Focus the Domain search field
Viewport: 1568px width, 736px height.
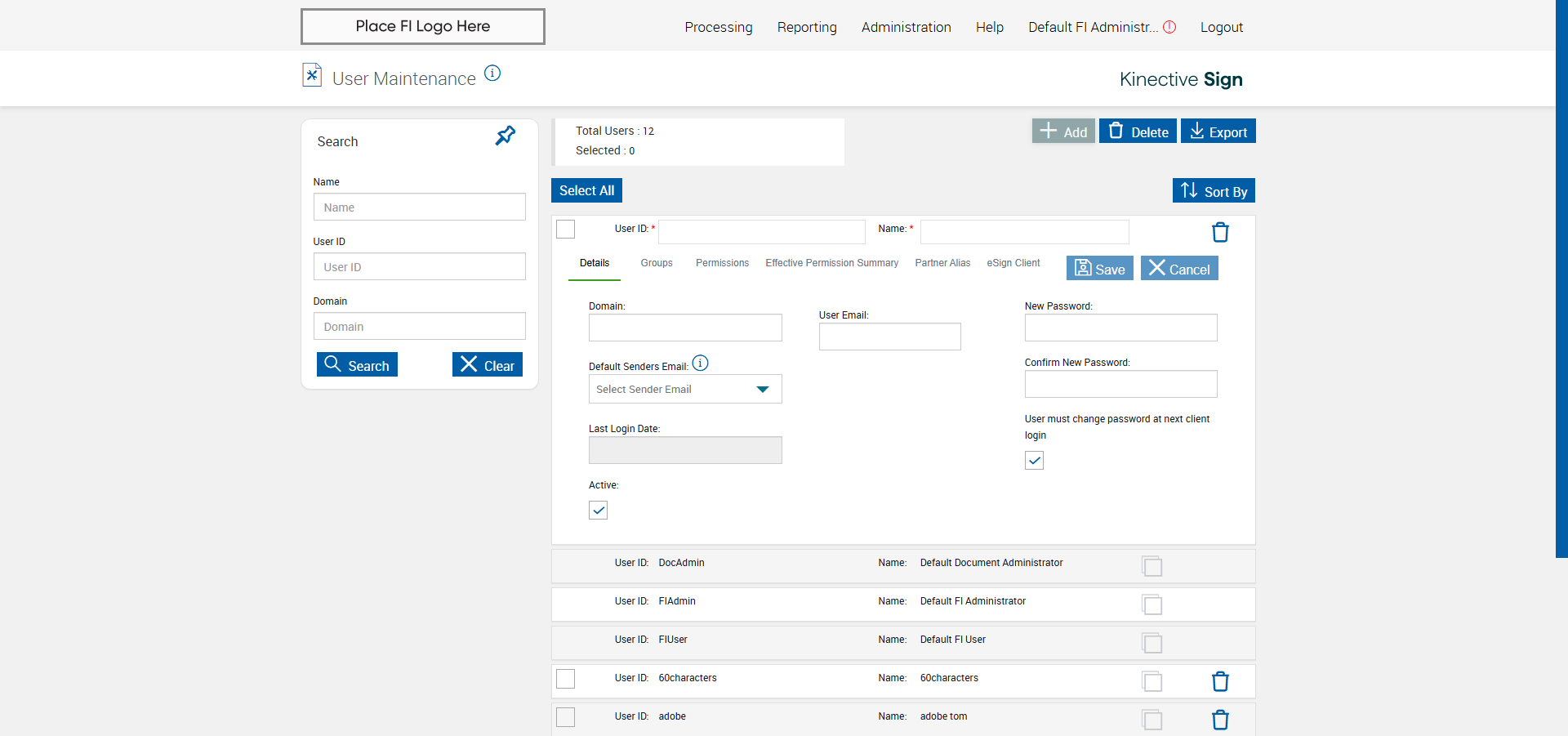click(419, 326)
